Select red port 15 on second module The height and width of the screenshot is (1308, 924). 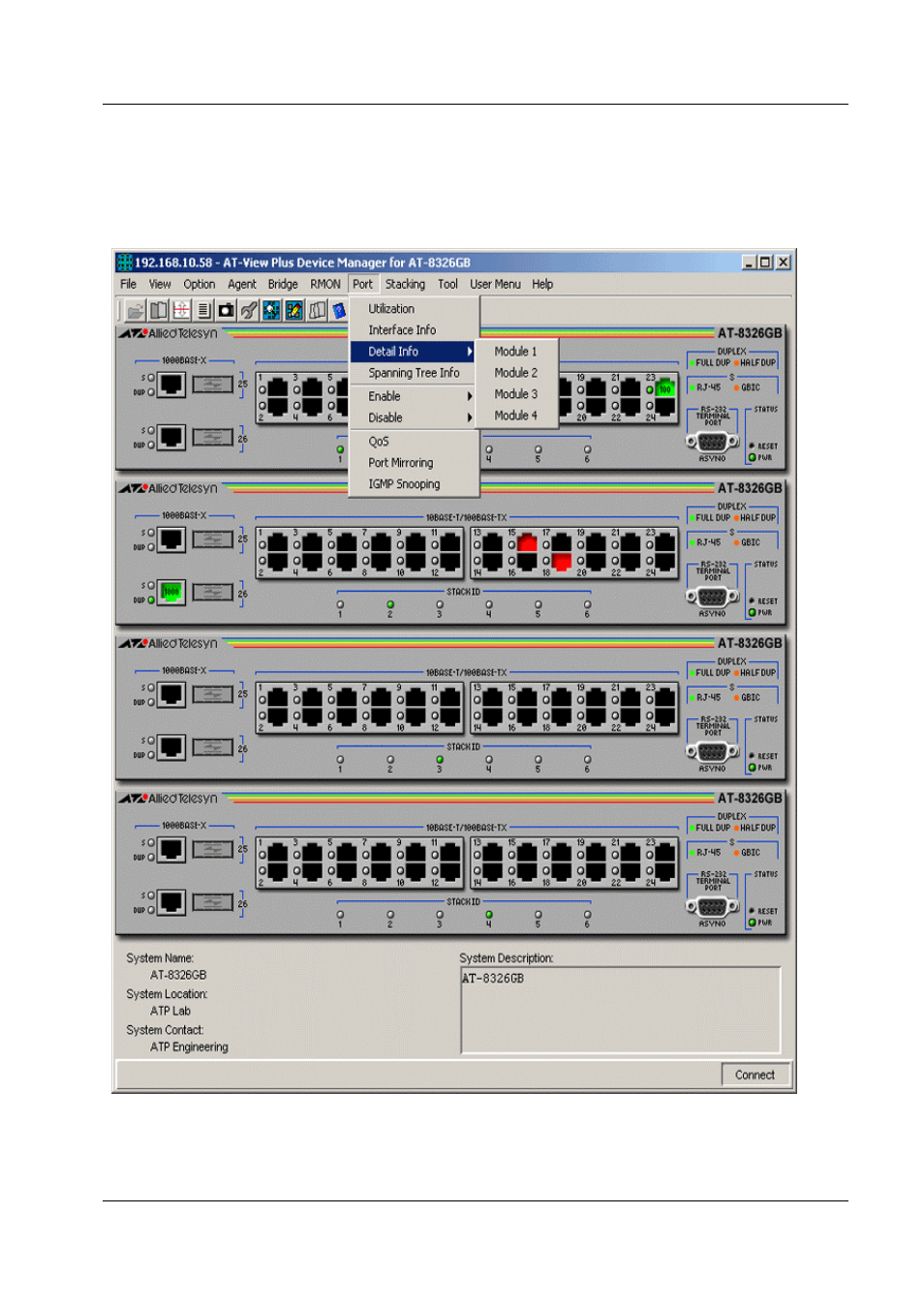(527, 543)
